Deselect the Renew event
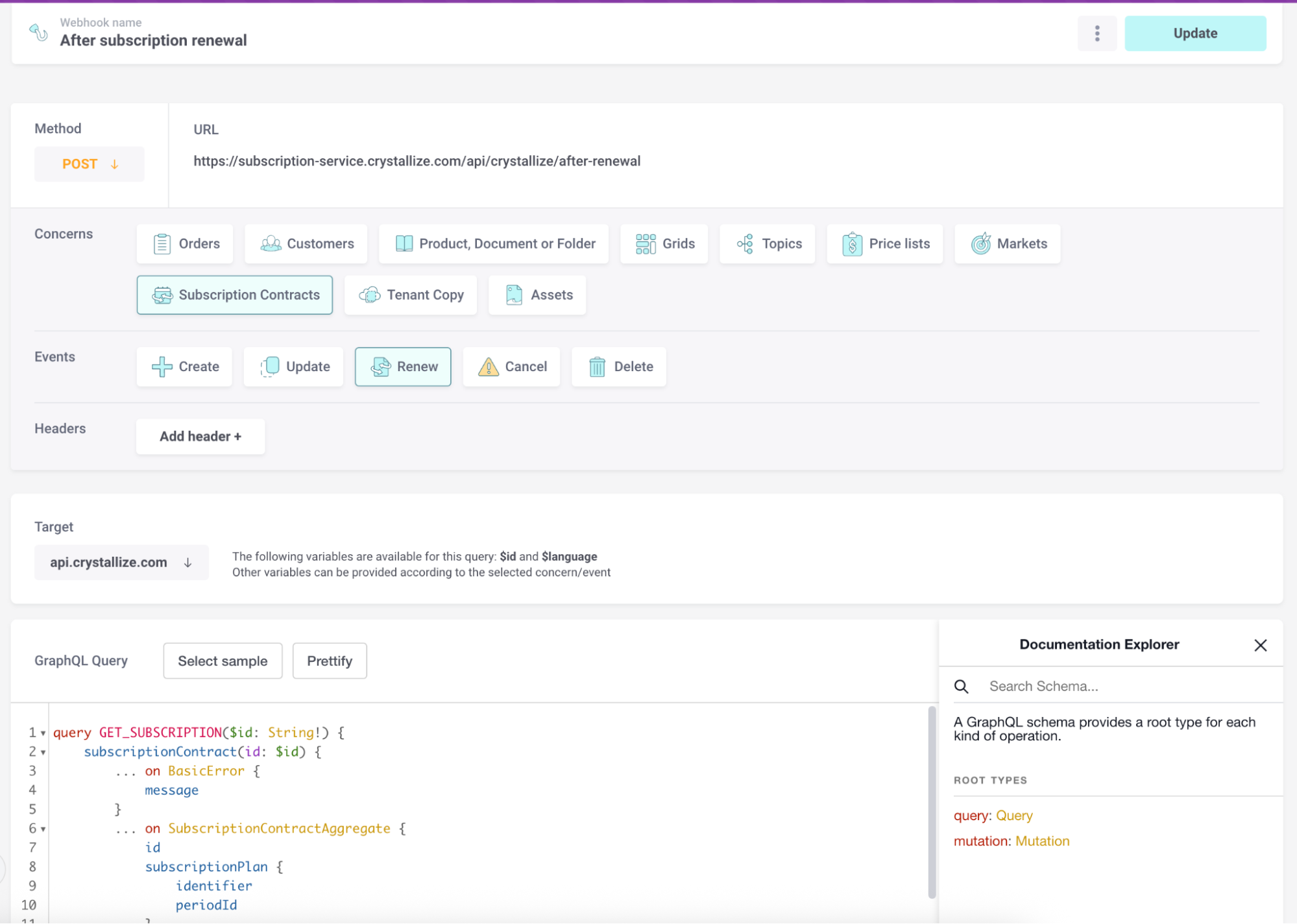Image resolution: width=1297 pixels, height=924 pixels. (403, 367)
